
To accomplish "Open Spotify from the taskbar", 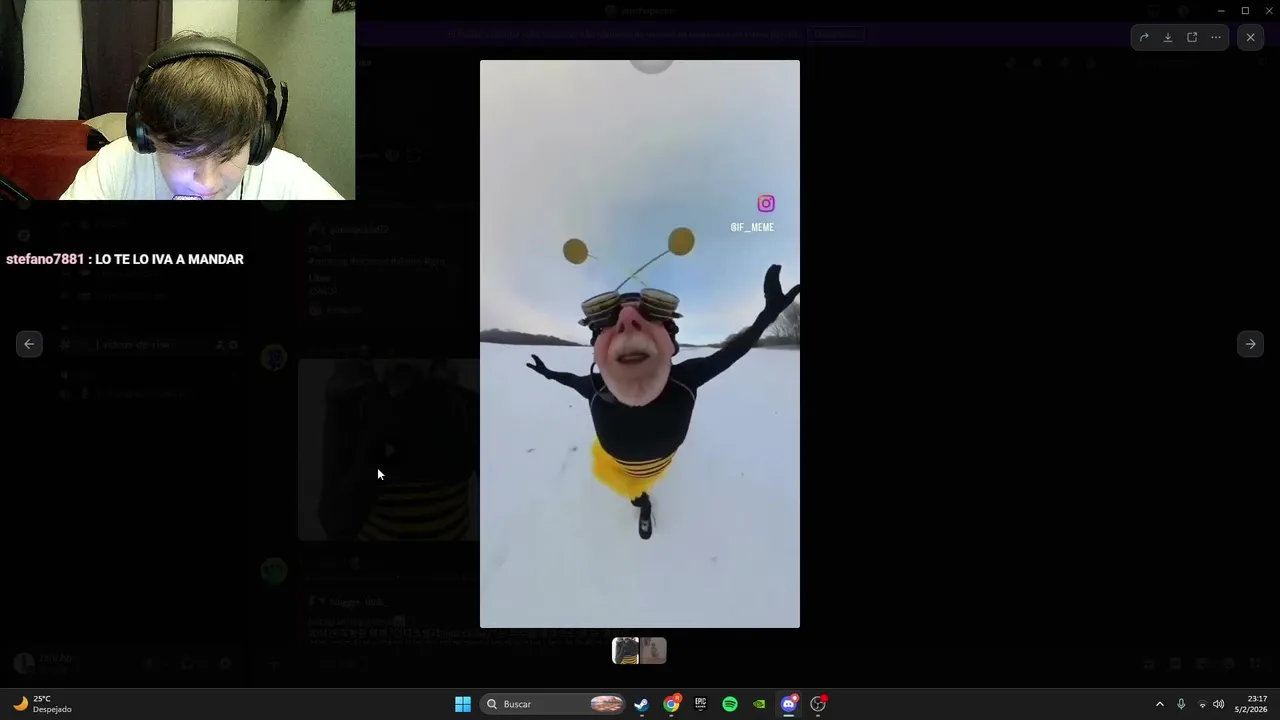I will pyautogui.click(x=730, y=704).
